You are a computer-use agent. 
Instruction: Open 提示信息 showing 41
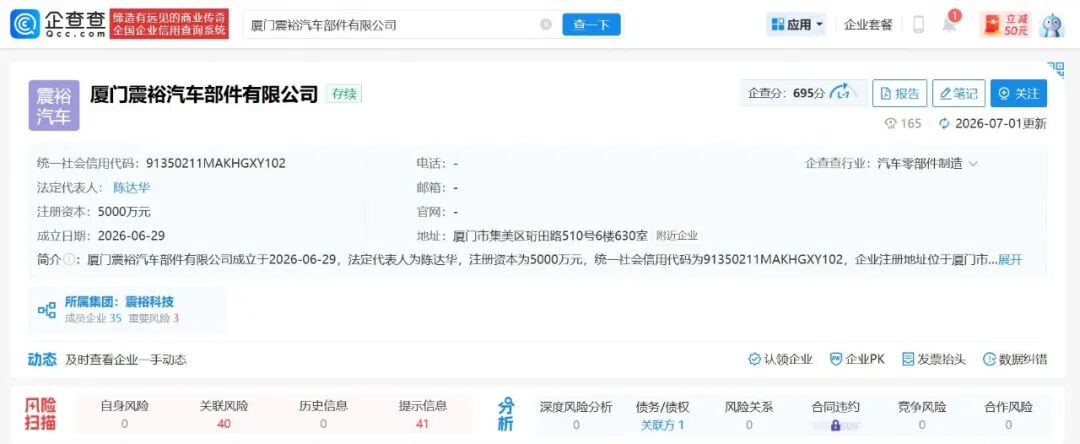tap(422, 414)
